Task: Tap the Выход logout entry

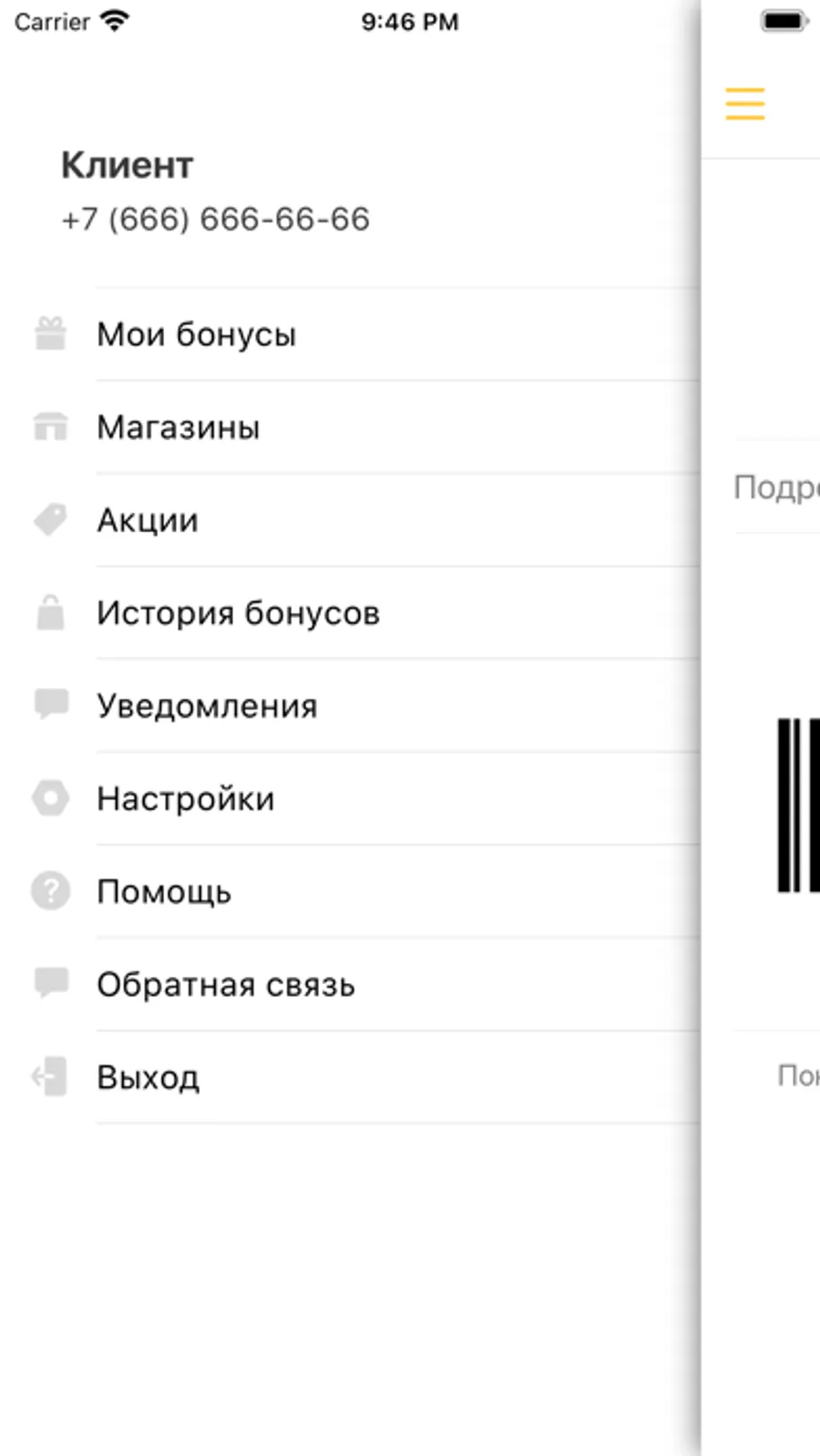Action: coord(149,1078)
